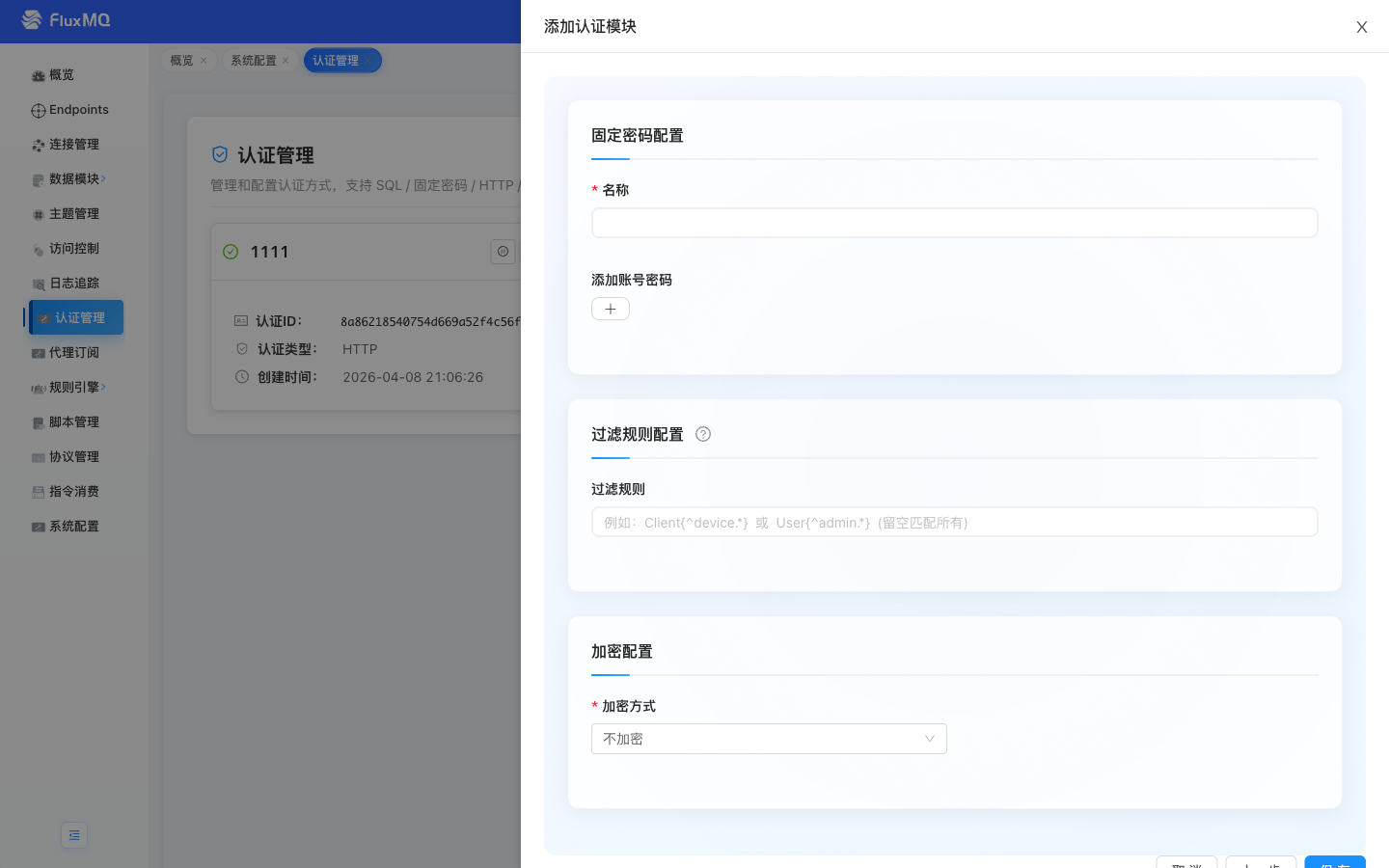Viewport: 1389px width, 868px height.
Task: Add an account password with the plus button
Action: tap(611, 309)
